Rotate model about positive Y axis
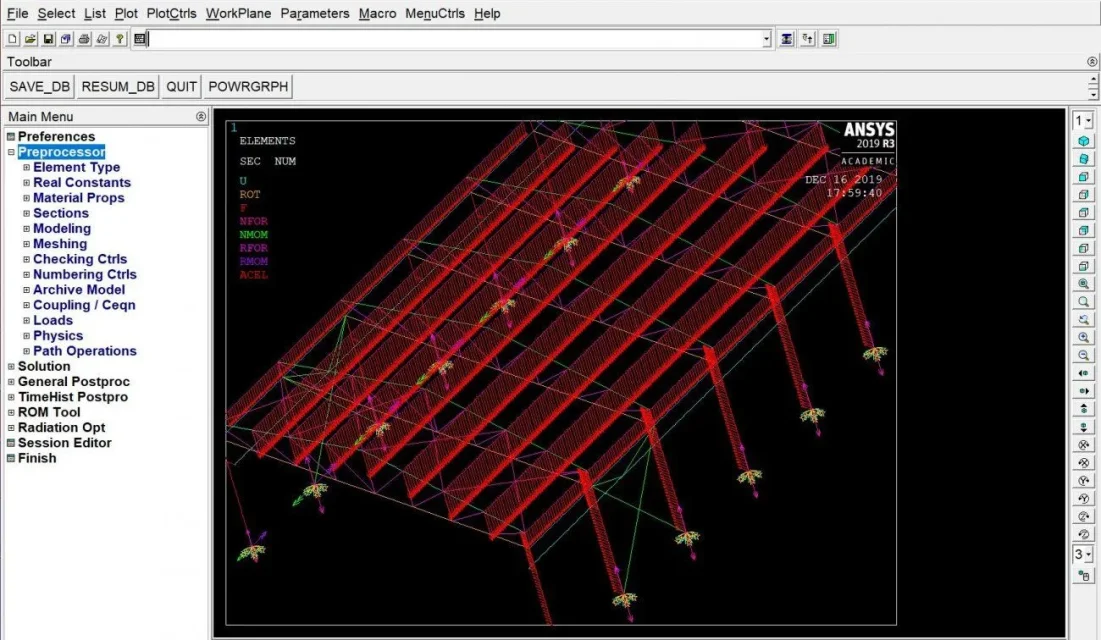Image resolution: width=1101 pixels, height=640 pixels. (x=1083, y=481)
